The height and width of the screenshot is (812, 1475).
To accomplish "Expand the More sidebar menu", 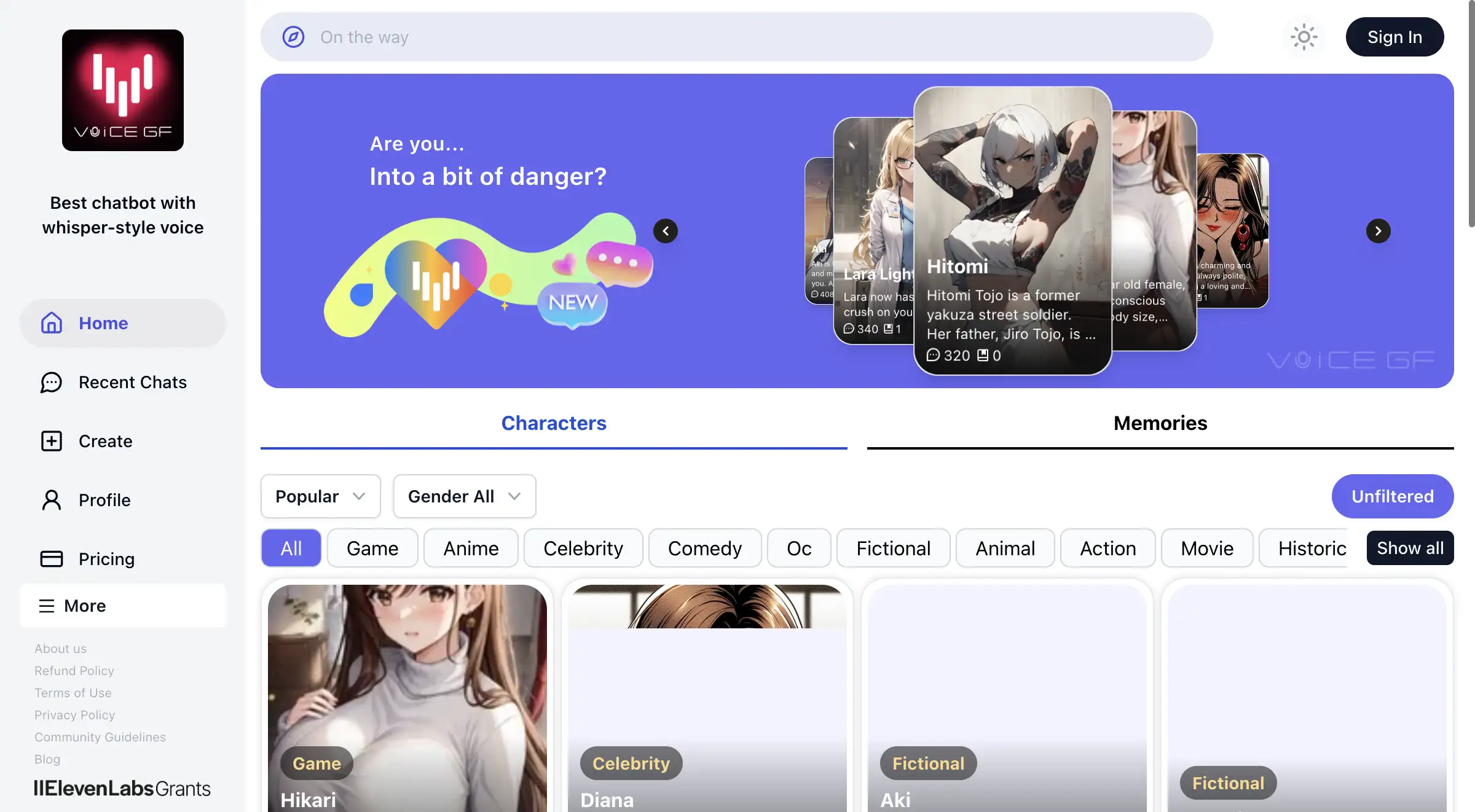I will (122, 606).
